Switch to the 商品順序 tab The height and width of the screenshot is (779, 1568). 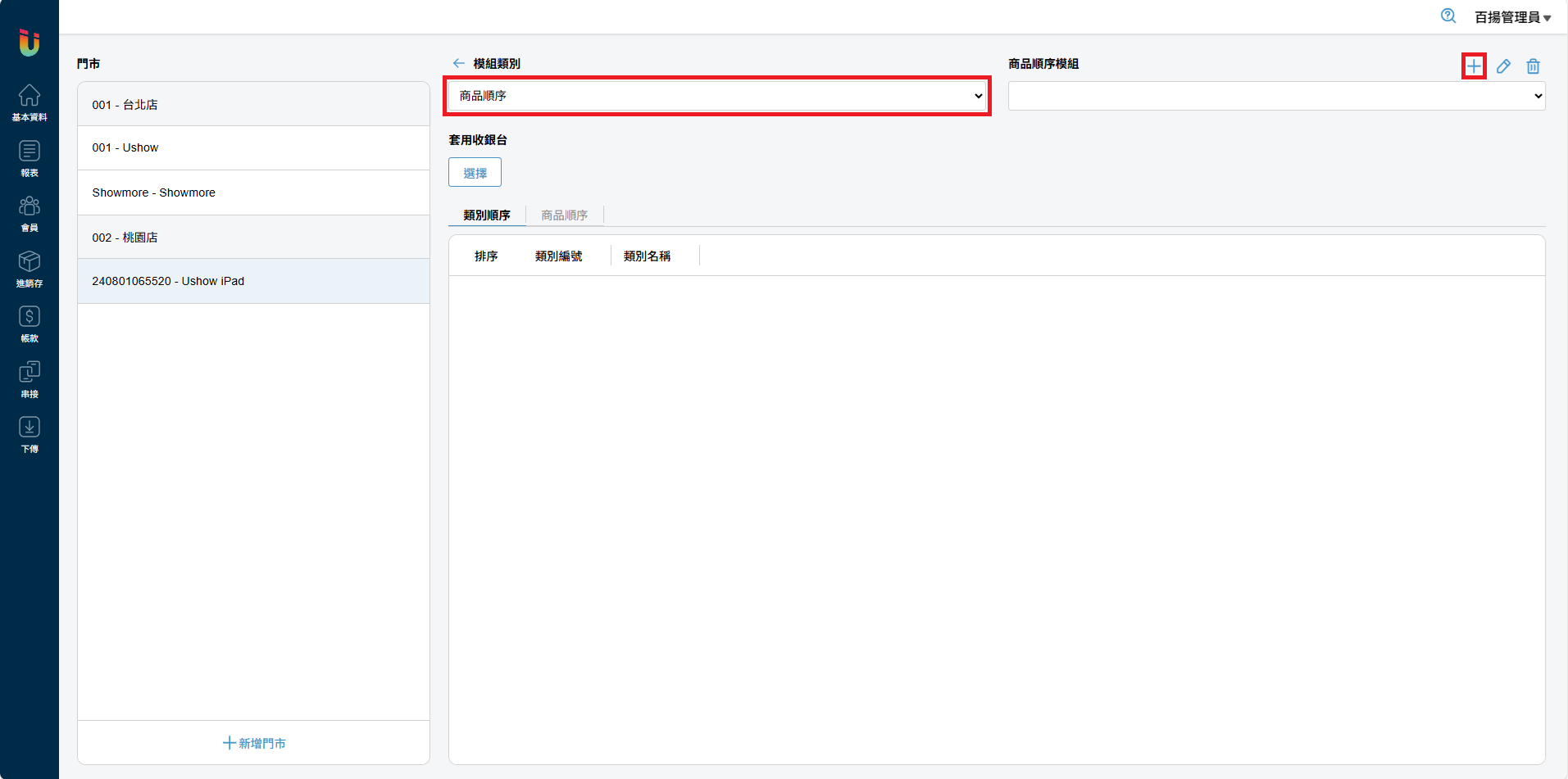click(x=564, y=215)
